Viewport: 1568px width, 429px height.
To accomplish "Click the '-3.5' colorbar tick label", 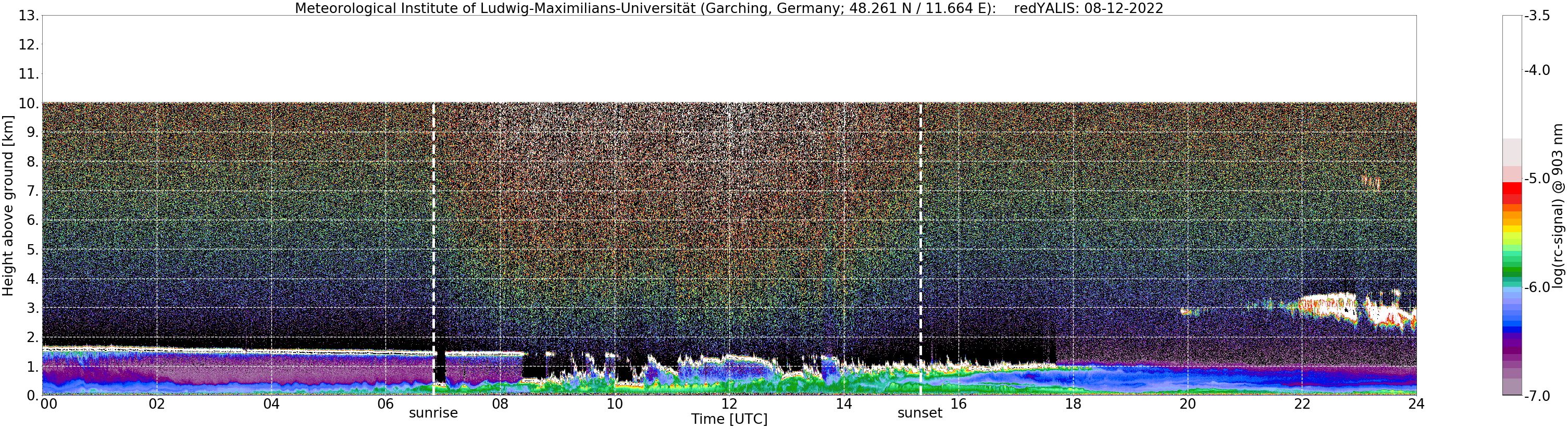I will point(1536,16).
